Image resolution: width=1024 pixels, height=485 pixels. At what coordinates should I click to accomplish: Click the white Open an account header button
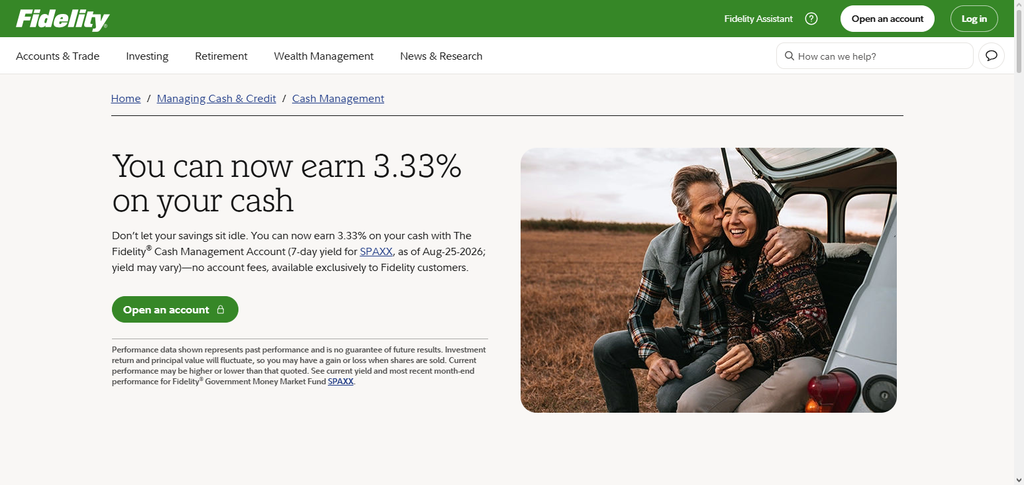[887, 19]
